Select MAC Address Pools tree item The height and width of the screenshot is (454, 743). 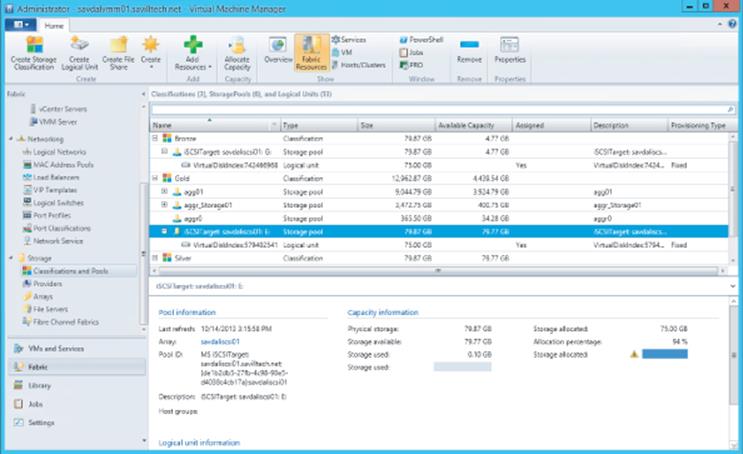coord(58,164)
